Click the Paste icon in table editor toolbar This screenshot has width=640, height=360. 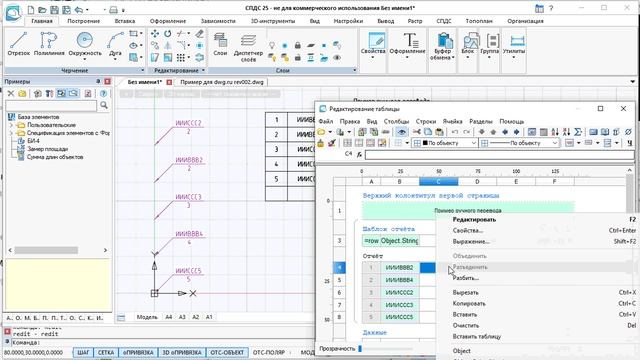coord(439,132)
